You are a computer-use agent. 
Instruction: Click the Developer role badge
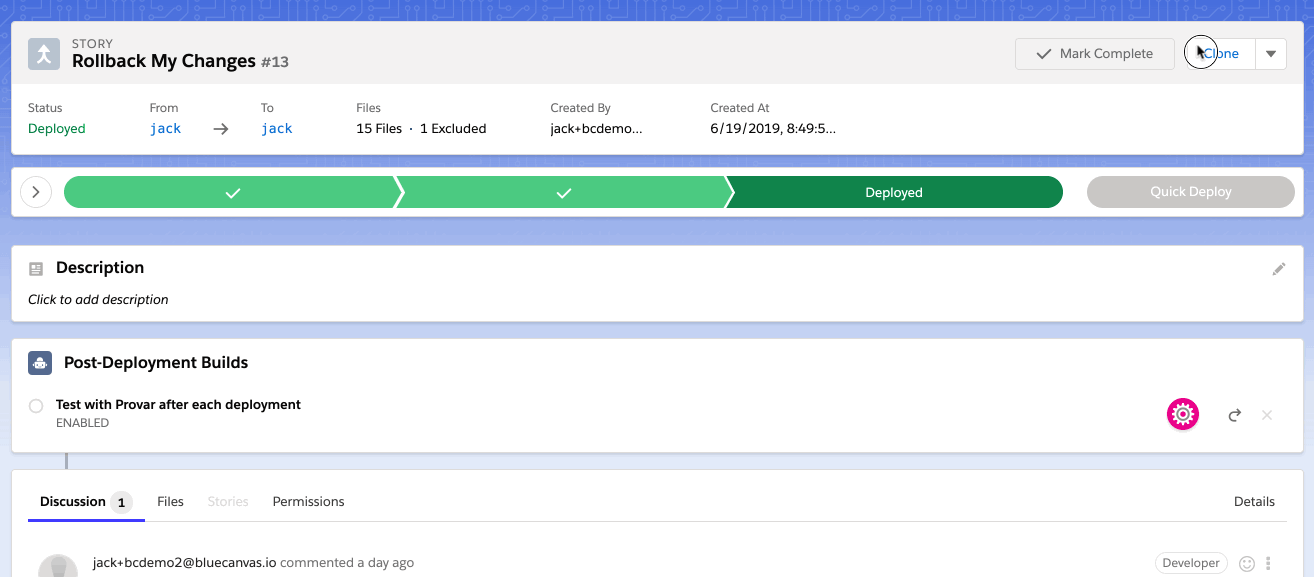tap(1192, 563)
